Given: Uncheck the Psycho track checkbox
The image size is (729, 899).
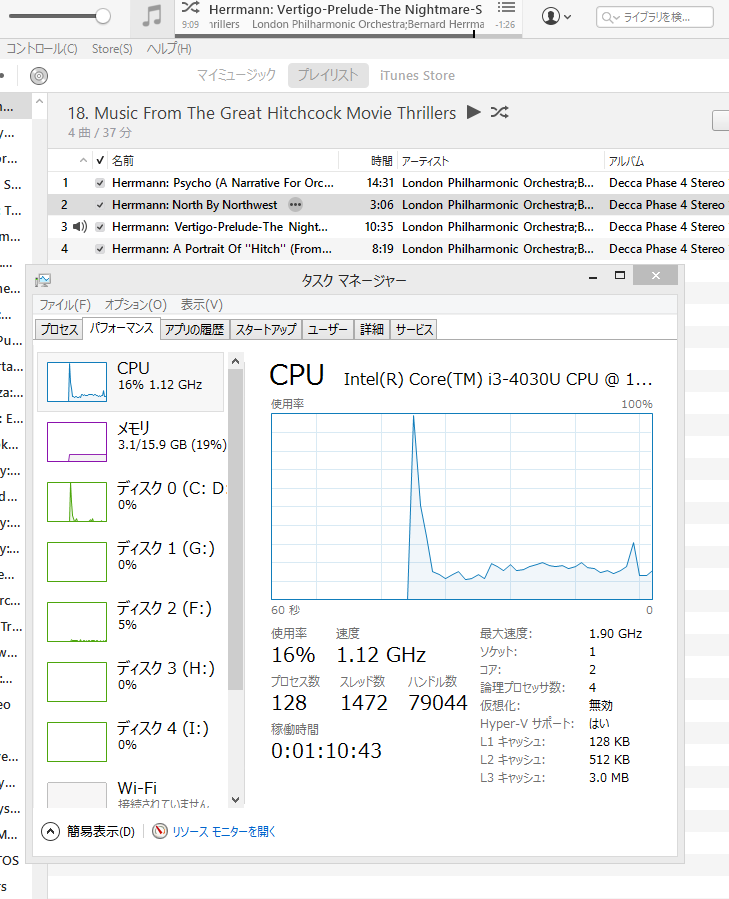Looking at the screenshot, I should 100,183.
